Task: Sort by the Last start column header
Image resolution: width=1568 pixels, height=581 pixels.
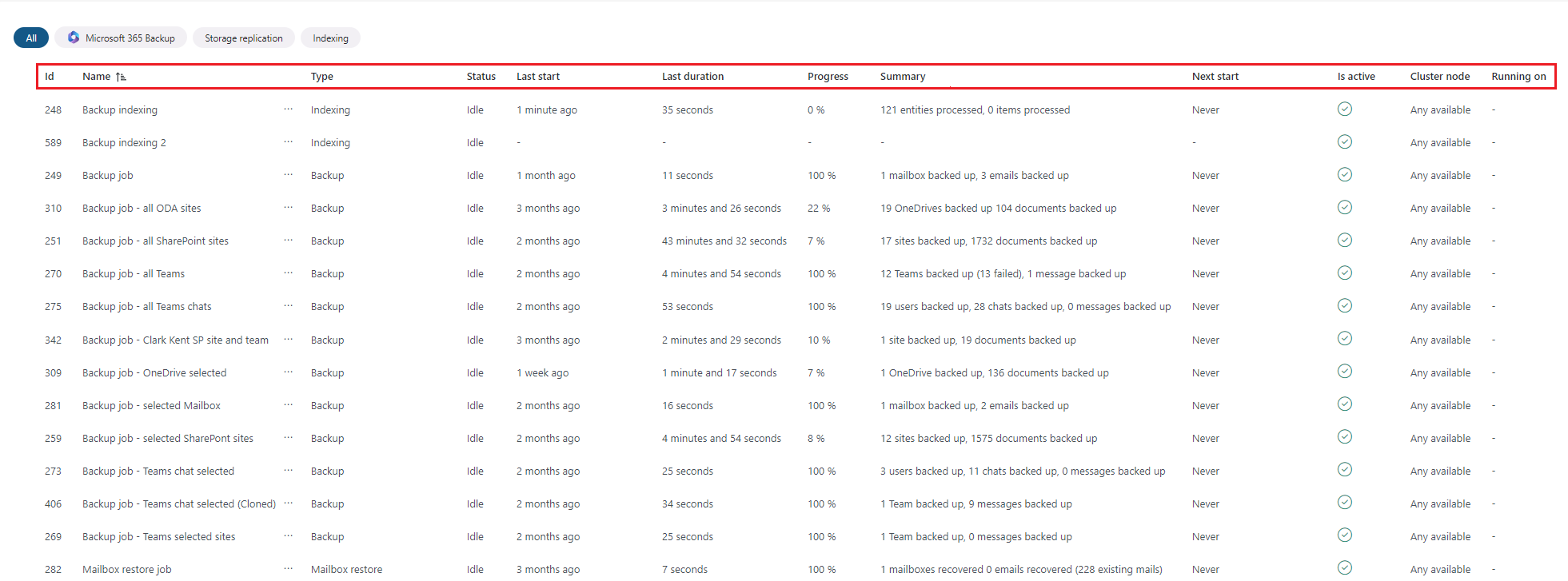Action: pyautogui.click(x=537, y=77)
